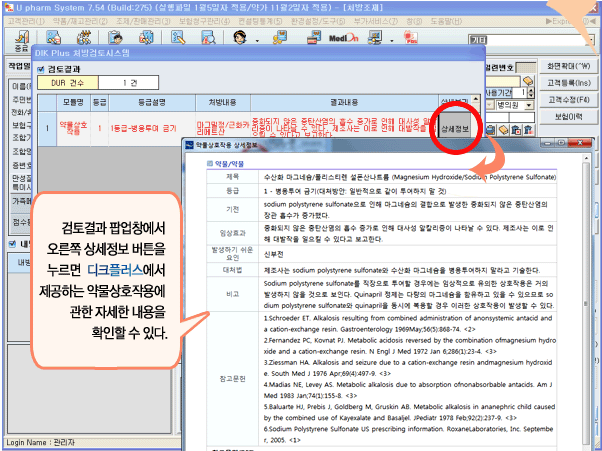The image size is (602, 451).
Task: Click the 1 건 count field
Action: (129, 83)
